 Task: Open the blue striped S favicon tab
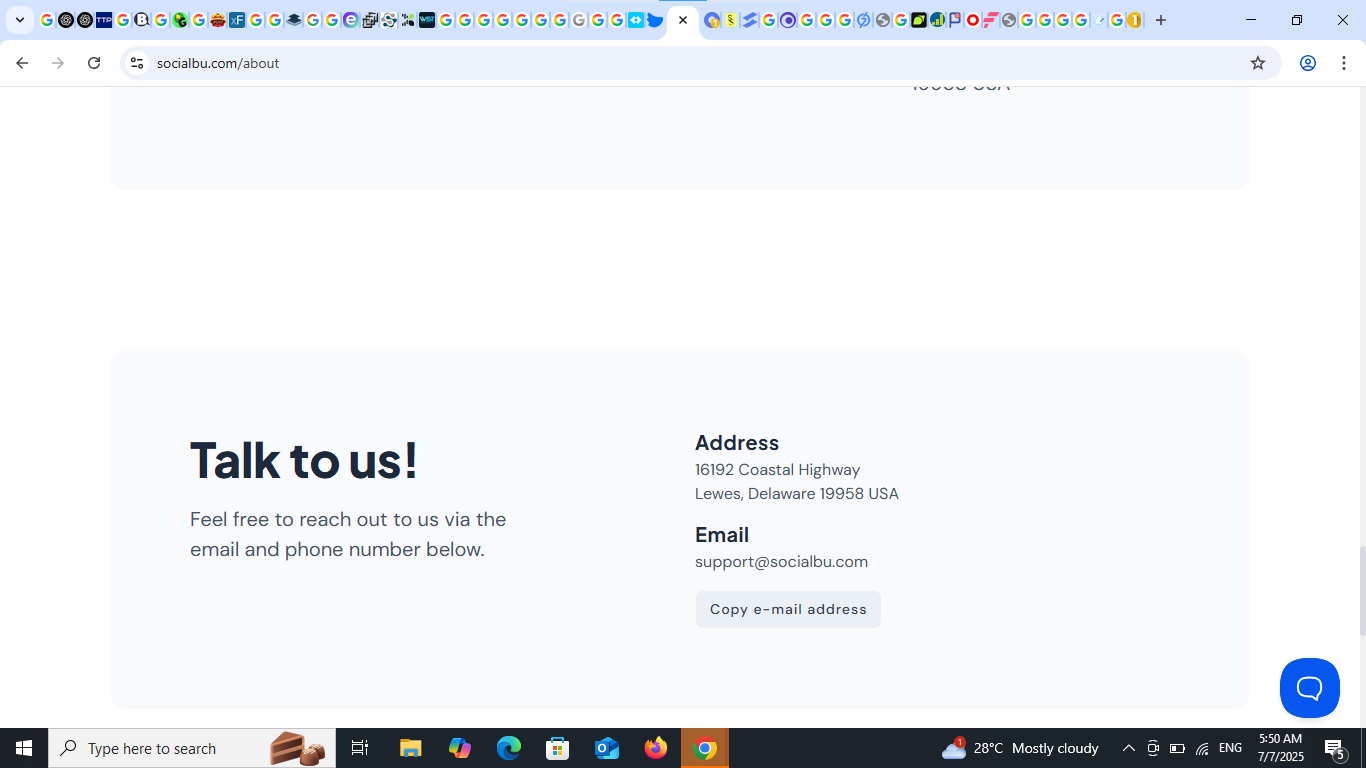click(750, 20)
